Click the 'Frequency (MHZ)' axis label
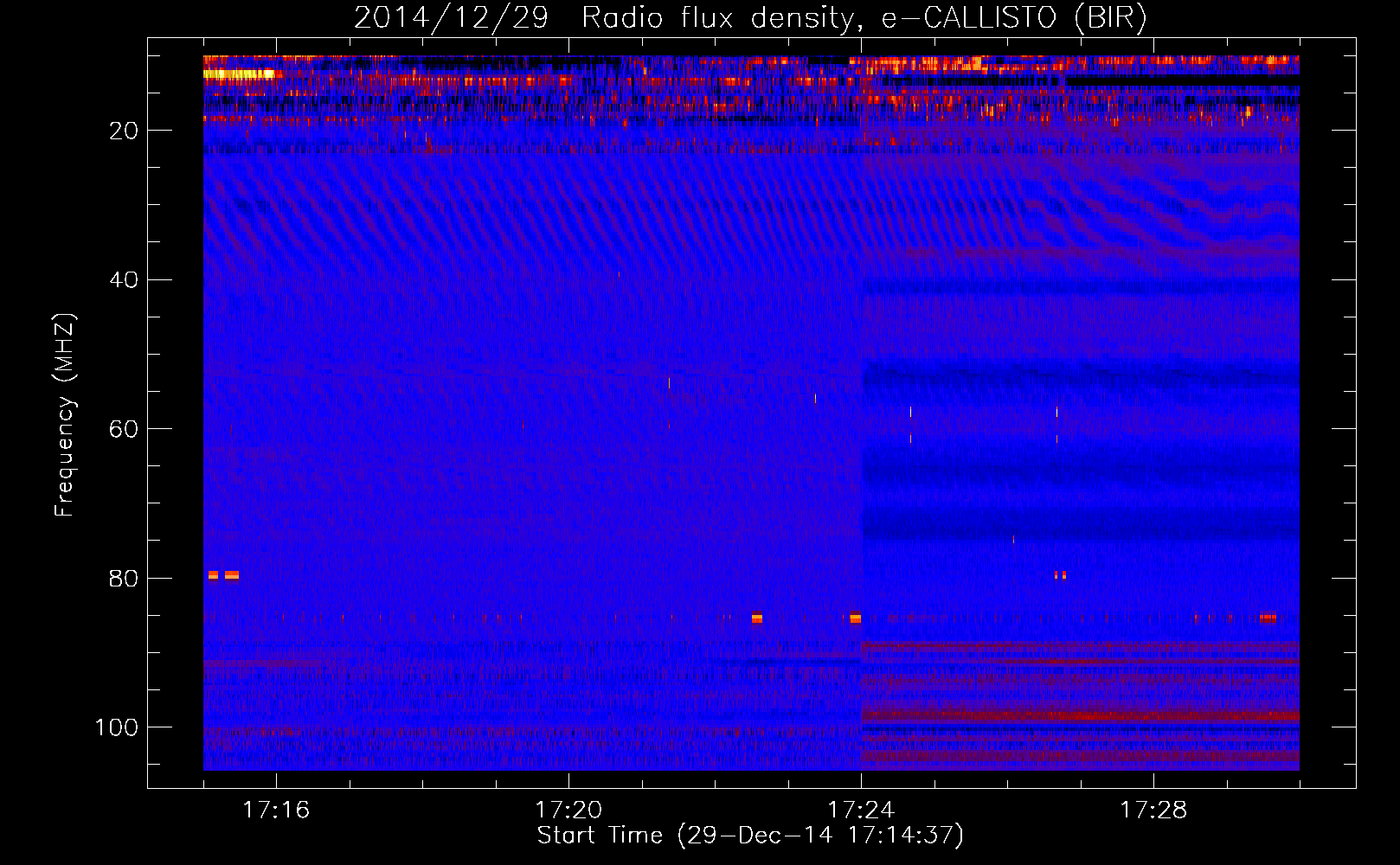Screen dimensions: 1400x865 (x=64, y=414)
